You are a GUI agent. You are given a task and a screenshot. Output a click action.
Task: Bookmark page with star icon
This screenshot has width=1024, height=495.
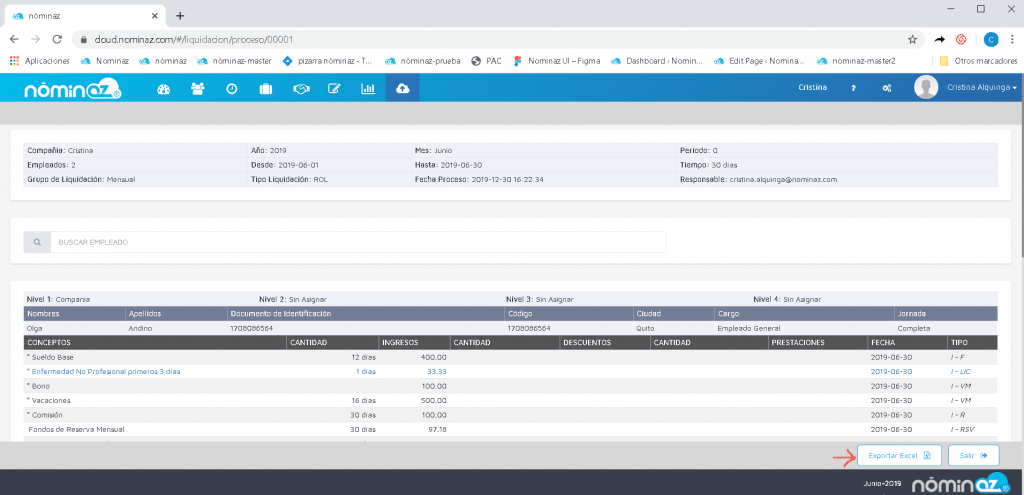tap(912, 39)
